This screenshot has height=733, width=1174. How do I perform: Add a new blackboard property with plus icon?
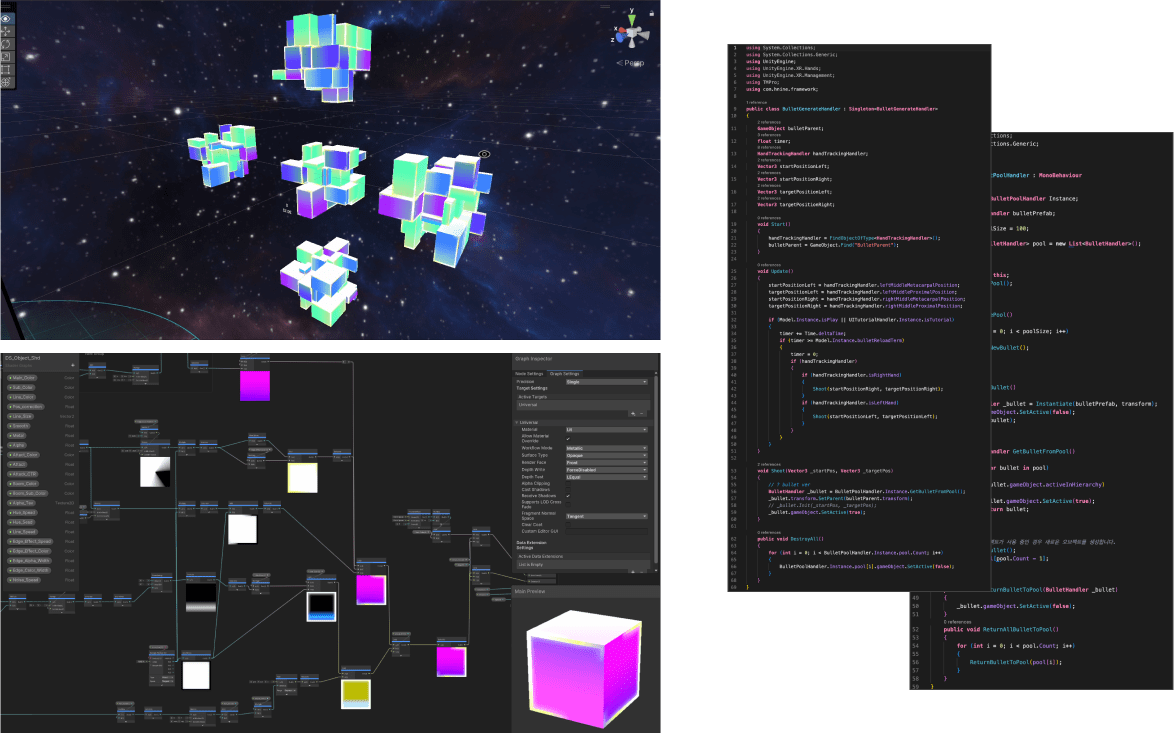point(73,365)
